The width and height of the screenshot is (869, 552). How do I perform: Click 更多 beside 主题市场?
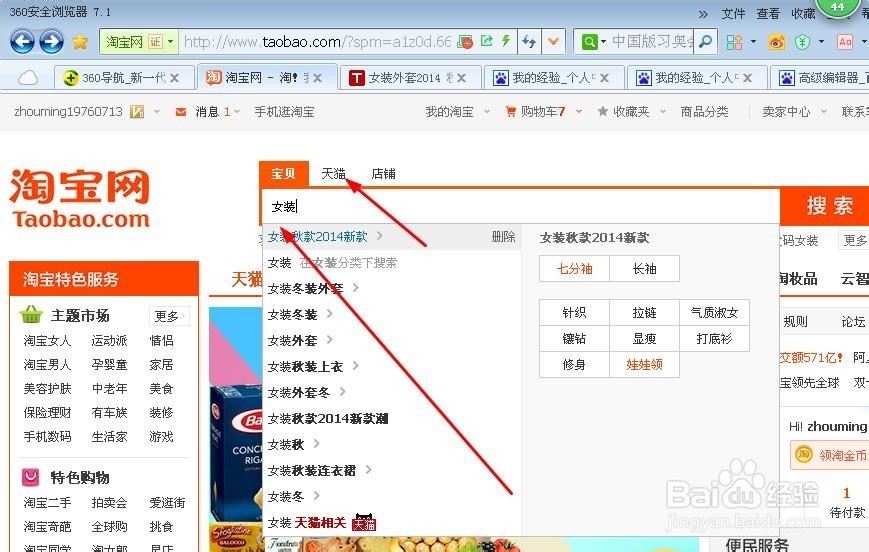168,316
